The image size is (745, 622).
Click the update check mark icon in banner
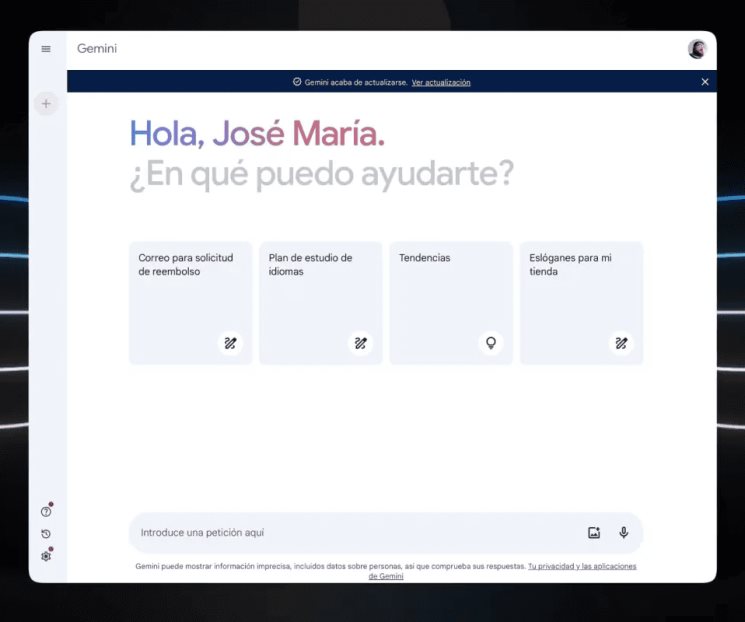(297, 82)
